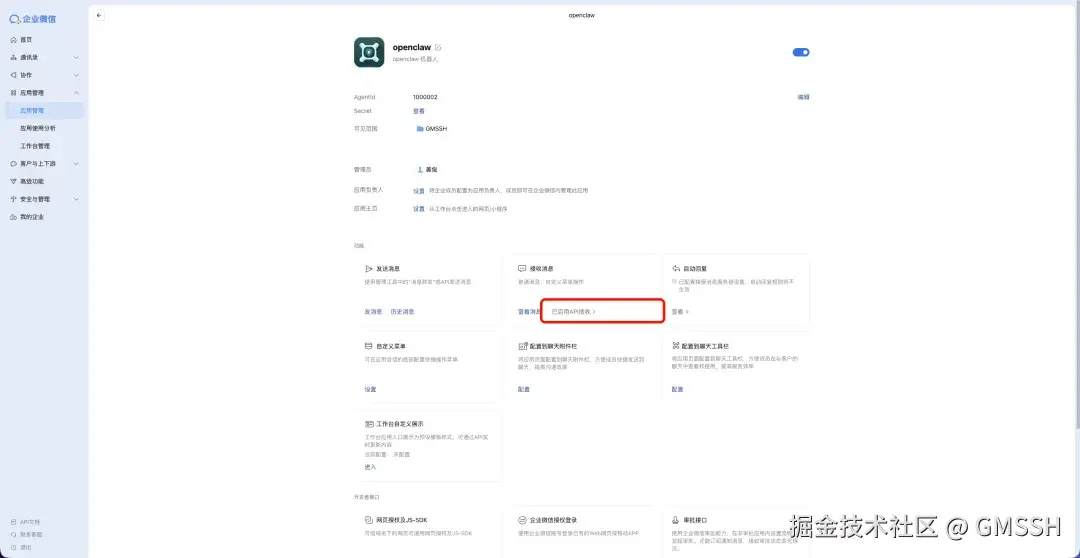The image size is (1080, 558).
Task: Click 设置 for 应用主页
Action: pos(419,209)
